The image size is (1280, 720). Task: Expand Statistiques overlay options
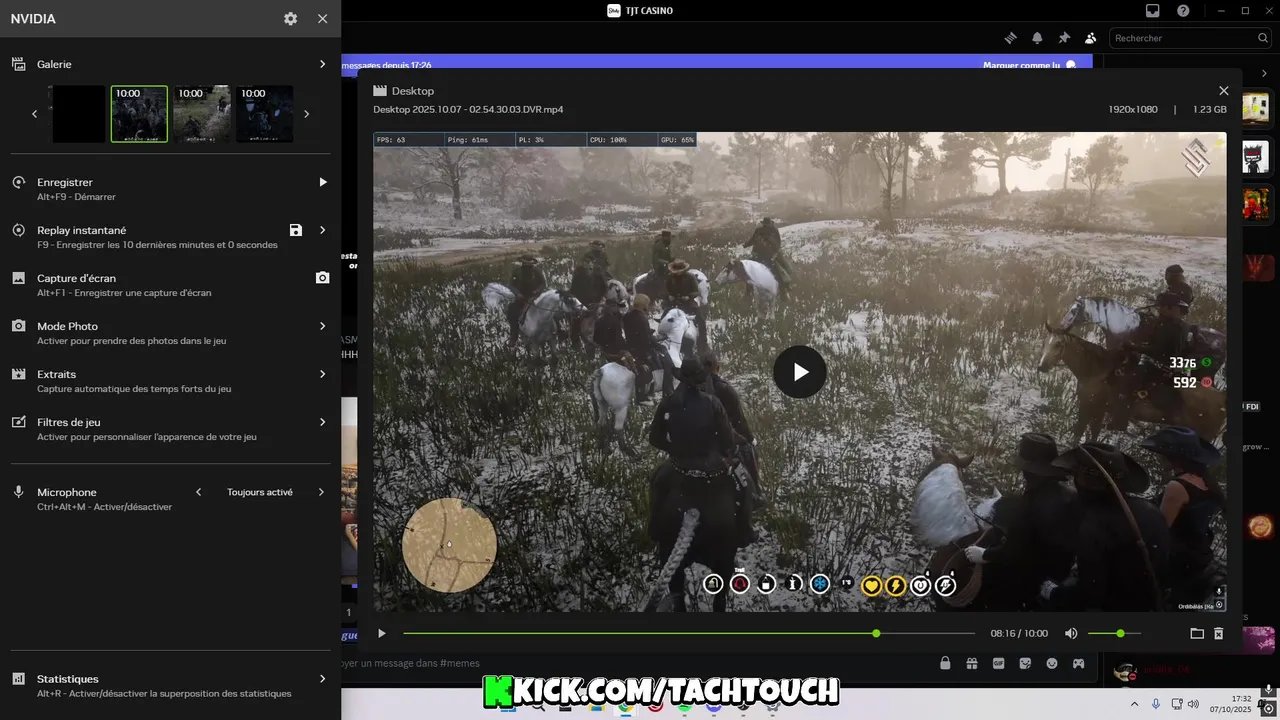tap(322, 679)
